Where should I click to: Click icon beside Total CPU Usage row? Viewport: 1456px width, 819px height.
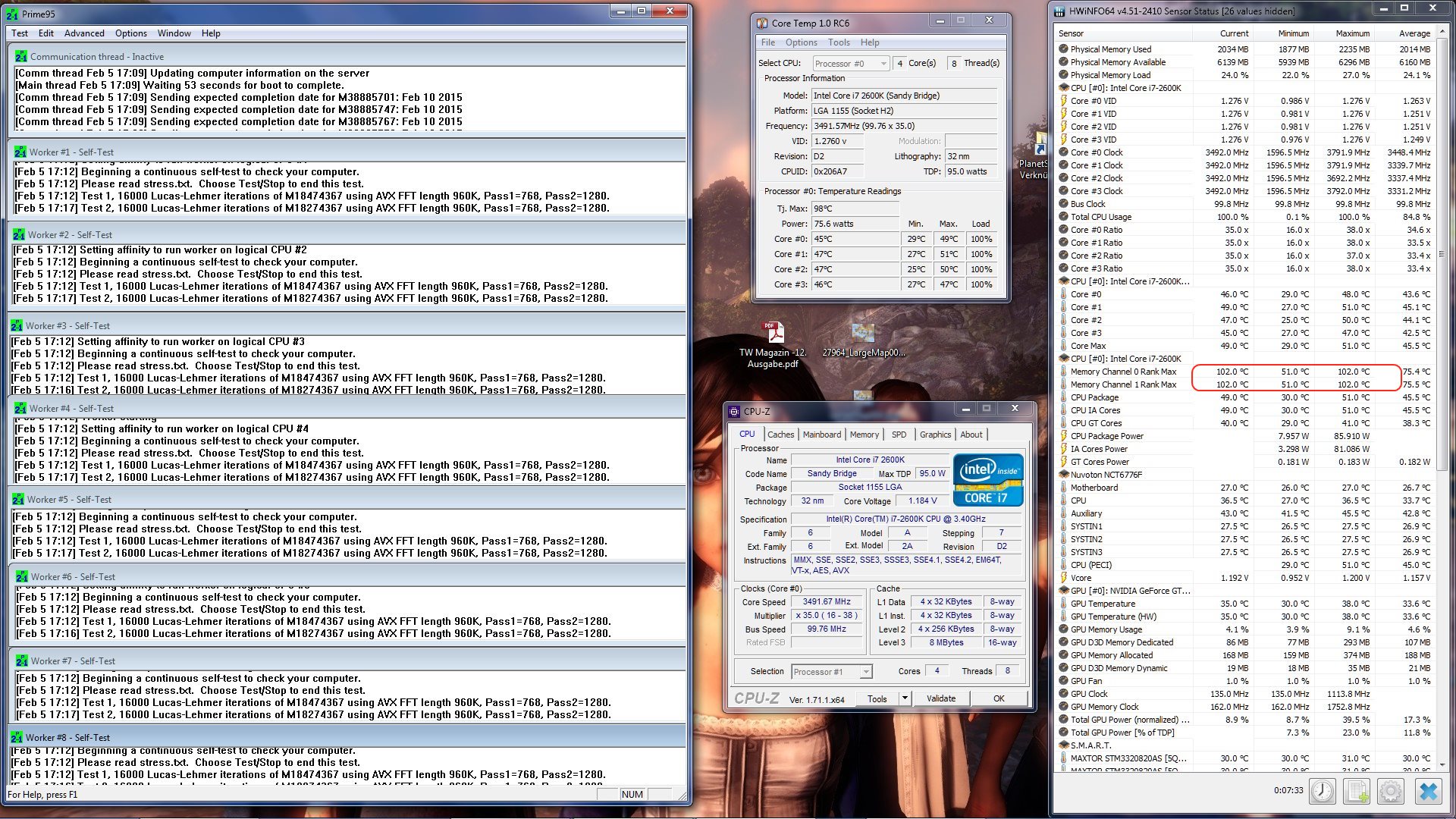(x=1063, y=217)
